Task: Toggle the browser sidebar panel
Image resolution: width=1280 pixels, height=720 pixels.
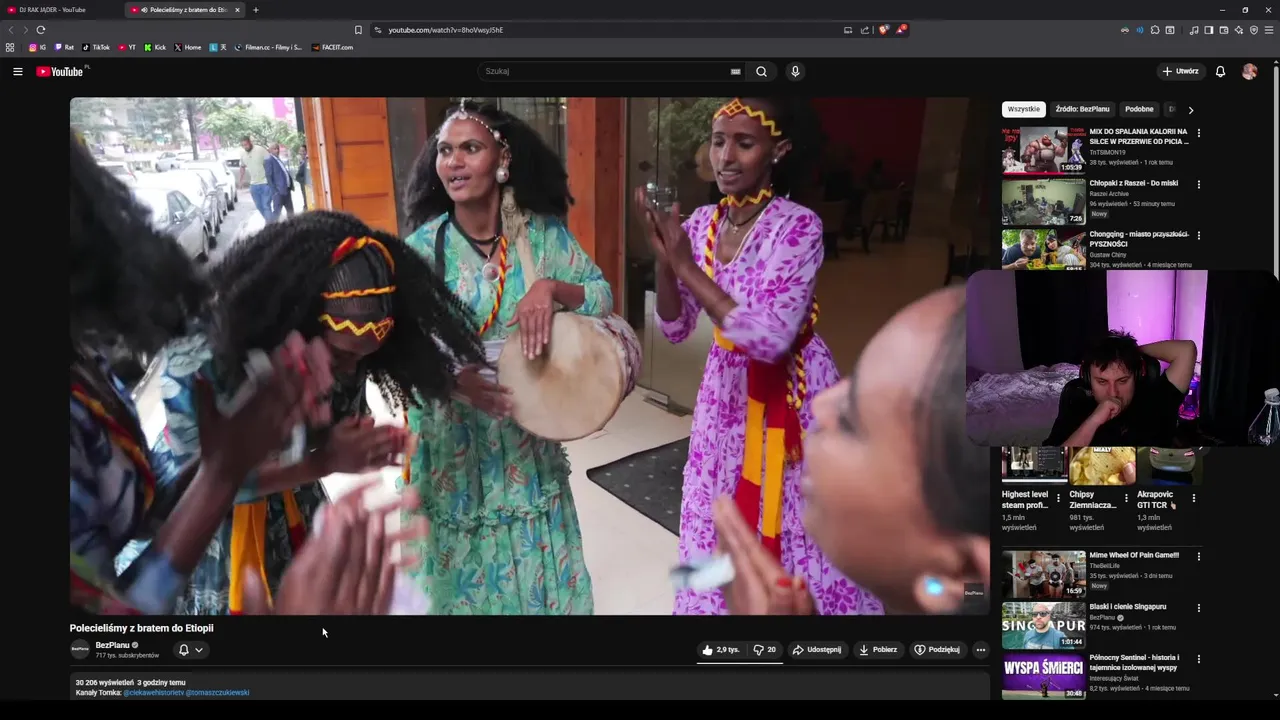Action: (1209, 30)
